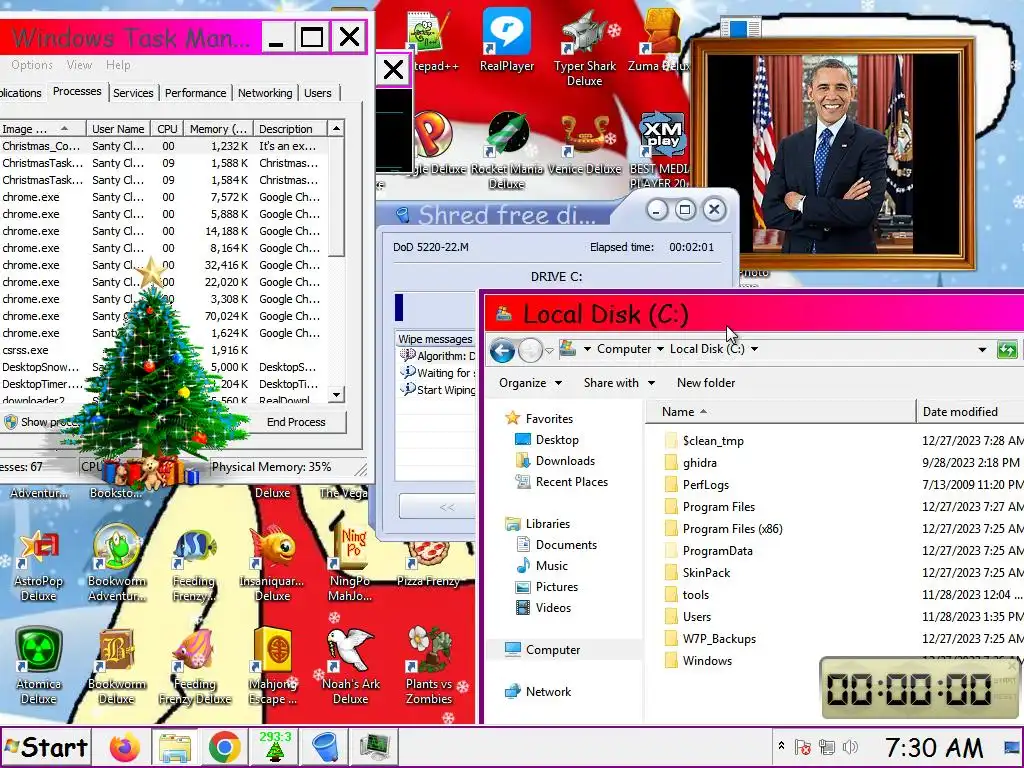Switch to Processes tab
Screen dimensions: 1024x768
[x=77, y=91]
